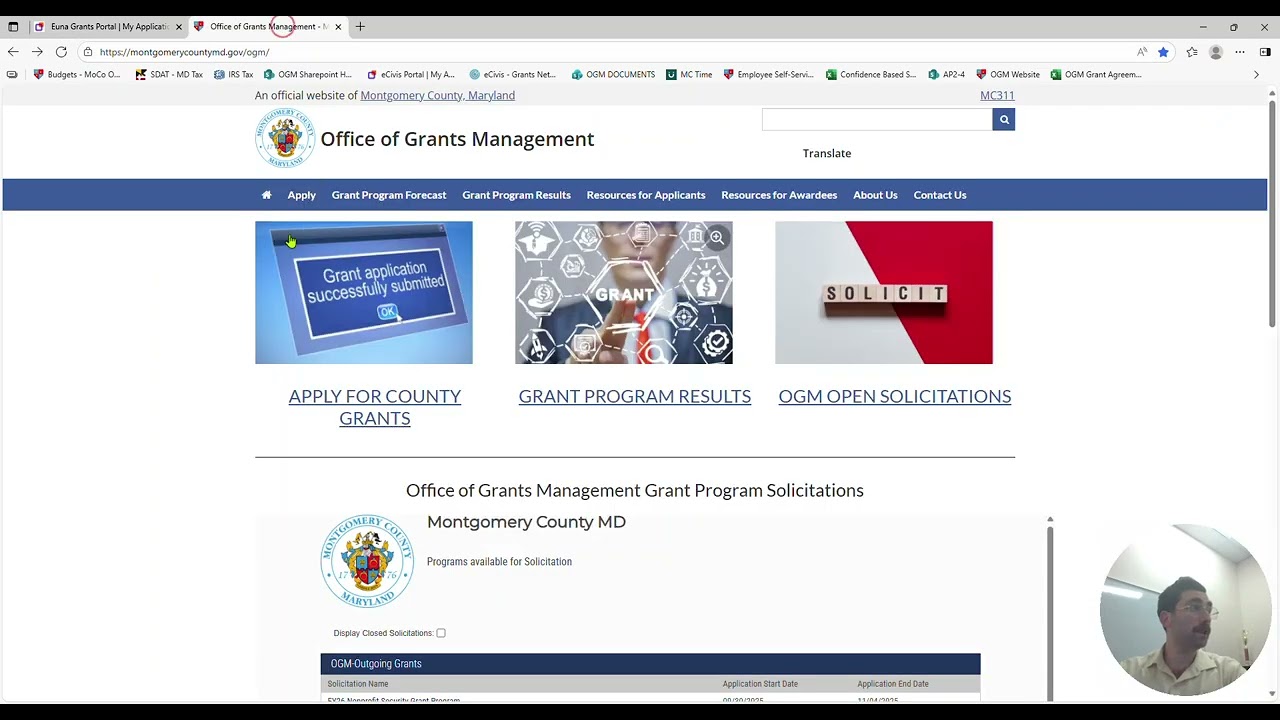
Task: Open Budgets - MoCo bookmark
Action: 77,74
